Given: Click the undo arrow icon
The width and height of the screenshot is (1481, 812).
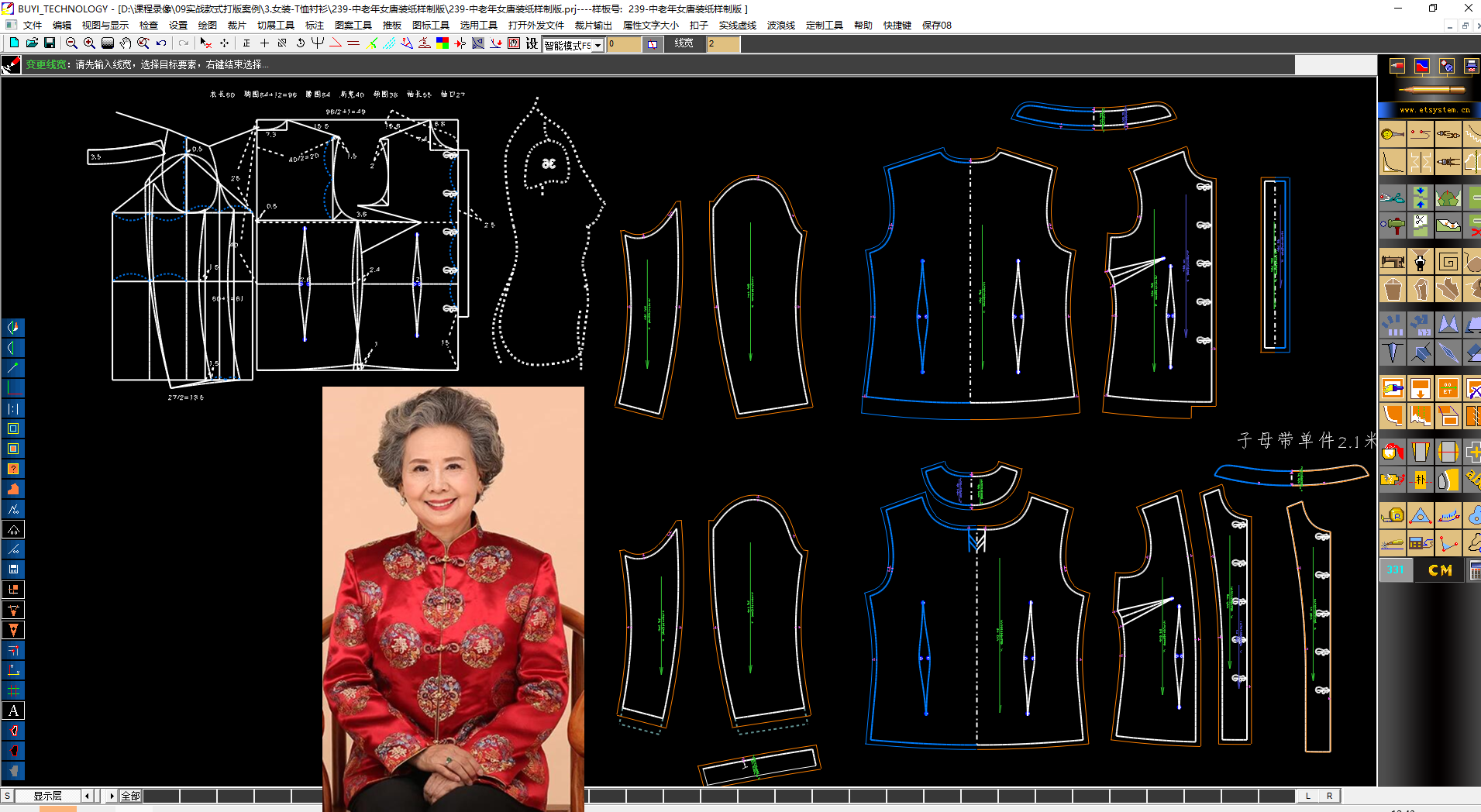Looking at the screenshot, I should (x=161, y=43).
